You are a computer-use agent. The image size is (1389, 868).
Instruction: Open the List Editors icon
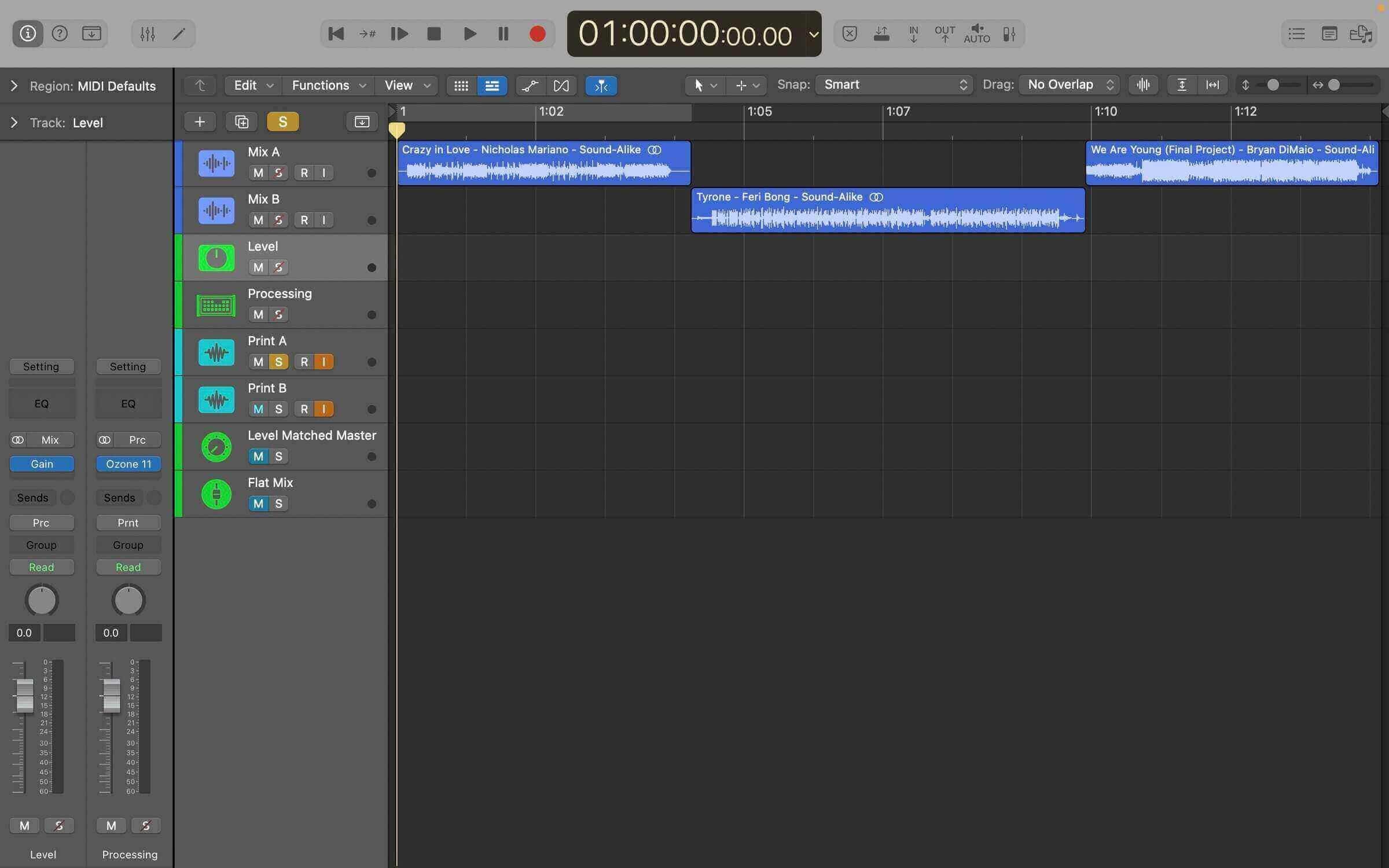click(x=1296, y=34)
